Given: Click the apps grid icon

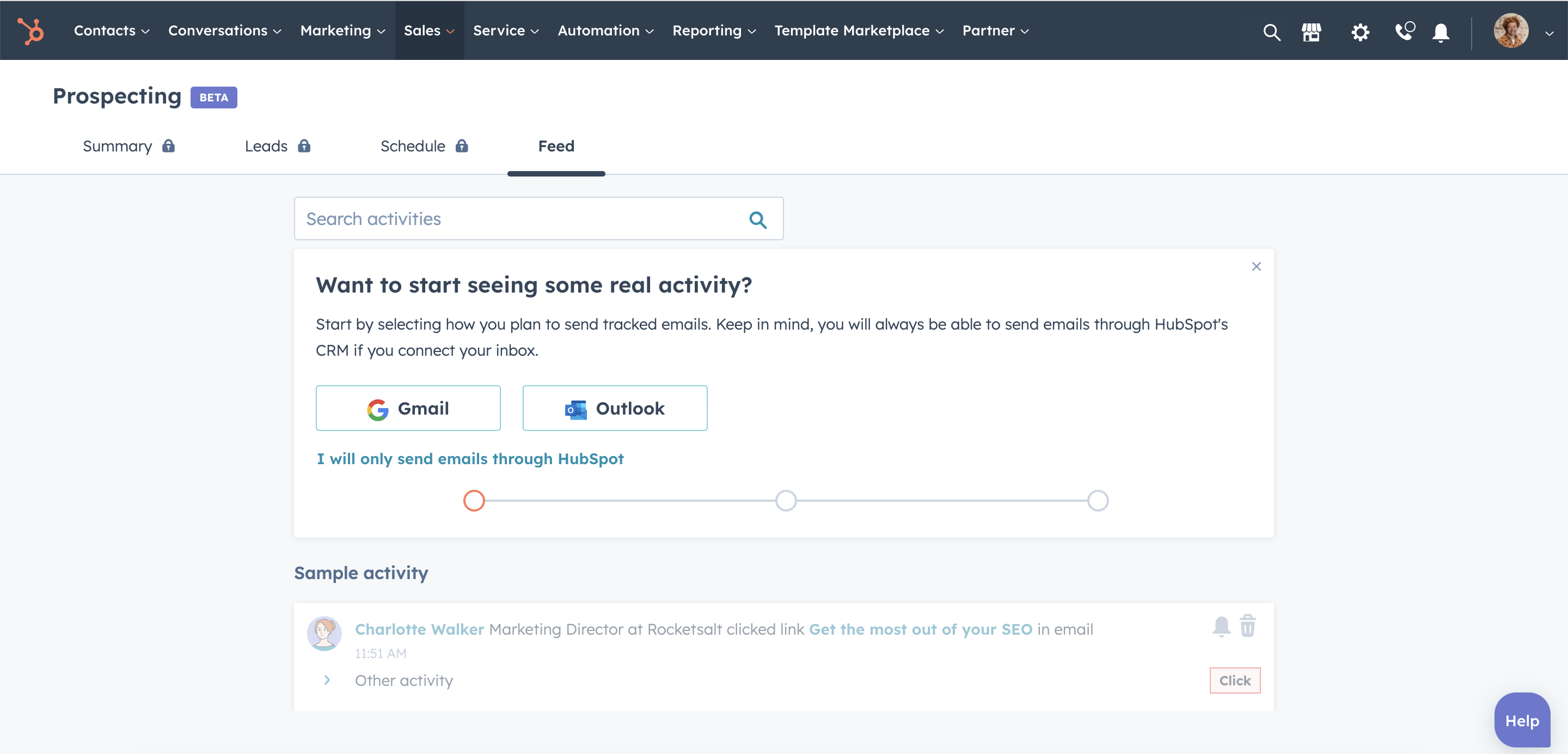Looking at the screenshot, I should coord(1311,30).
